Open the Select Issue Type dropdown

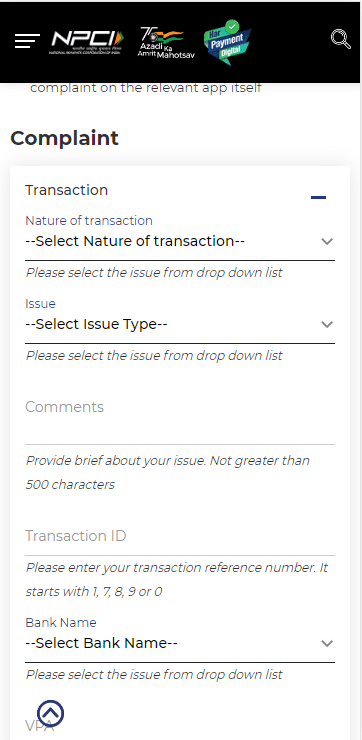tap(180, 324)
